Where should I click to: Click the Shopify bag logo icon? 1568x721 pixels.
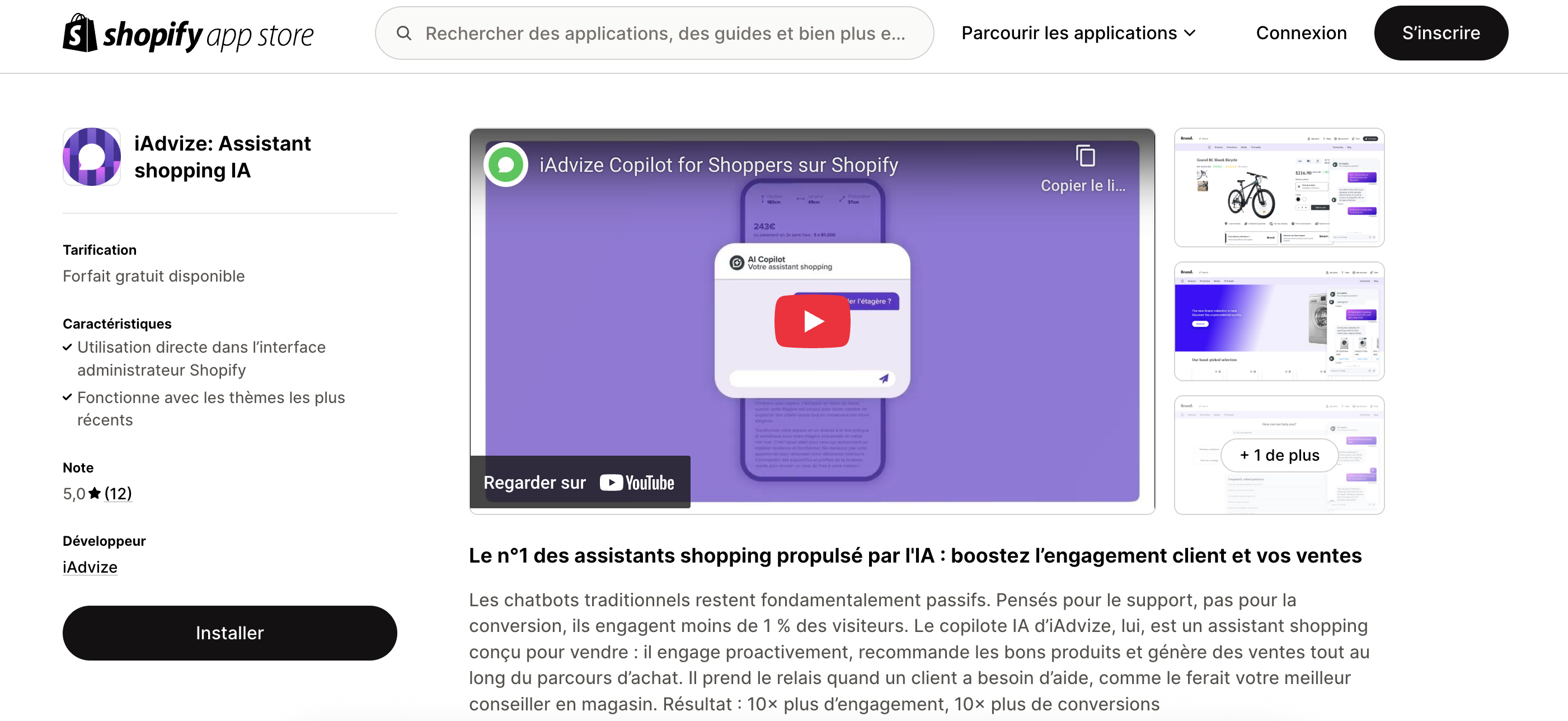pos(79,33)
